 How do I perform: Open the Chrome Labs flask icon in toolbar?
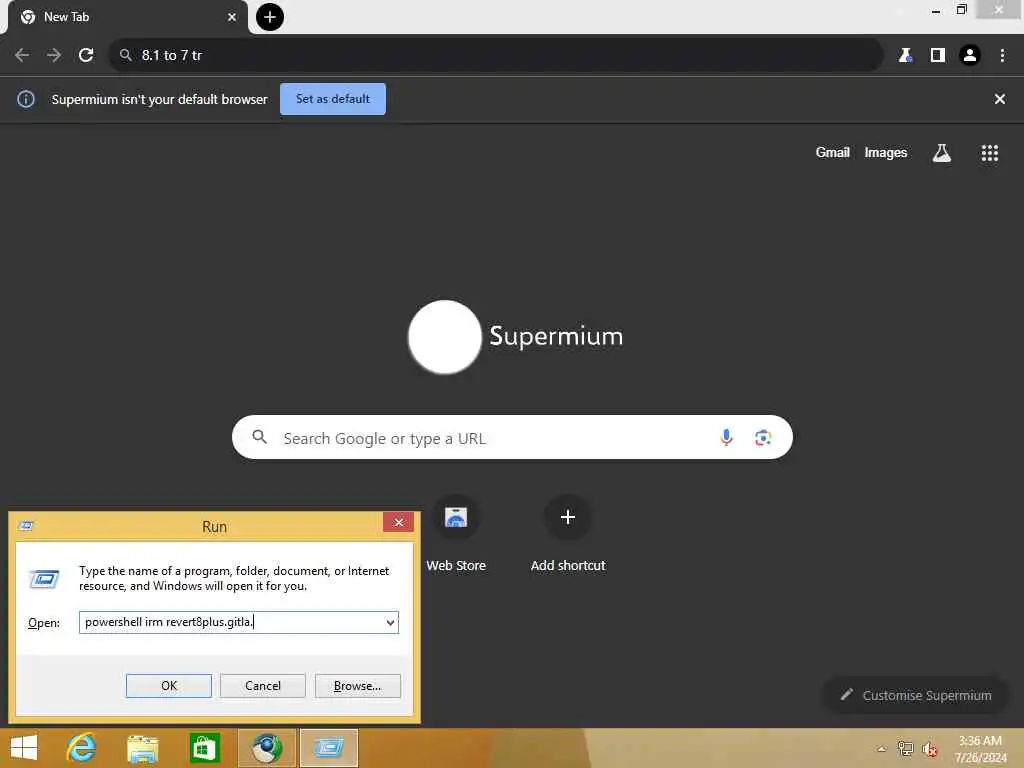pyautogui.click(x=905, y=56)
